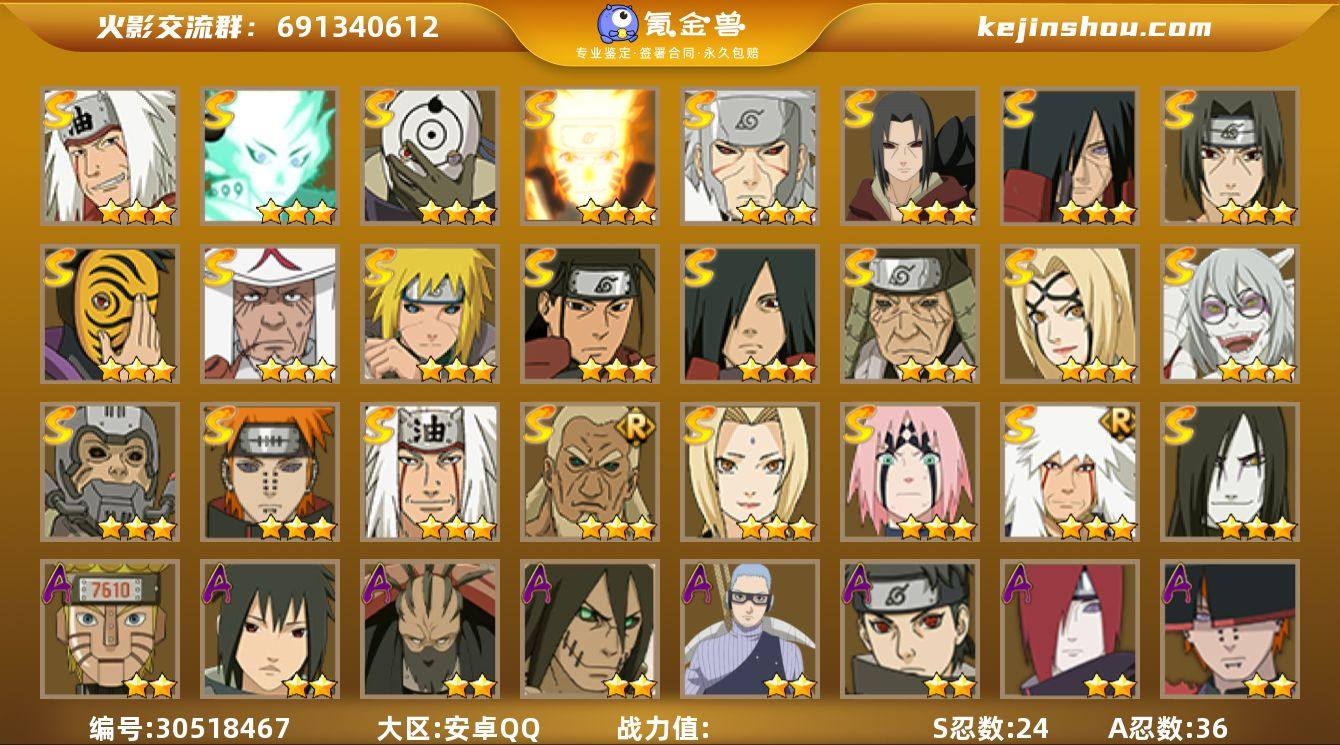Viewport: 1340px width, 745px height.
Task: Select the cyan glowing Susanoo portrait
Action: click(x=270, y=155)
